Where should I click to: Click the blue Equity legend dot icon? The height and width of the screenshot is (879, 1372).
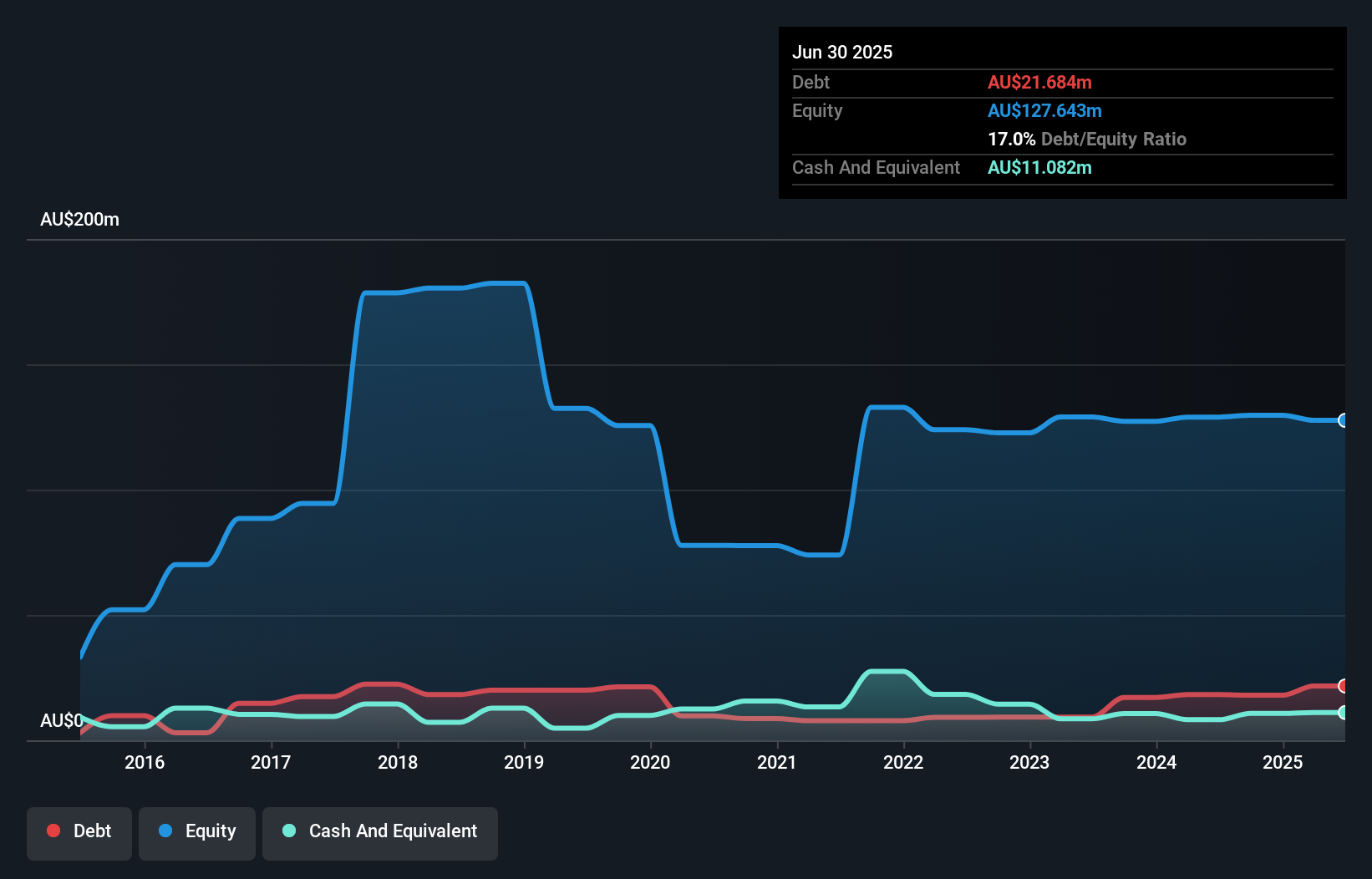coord(166,831)
